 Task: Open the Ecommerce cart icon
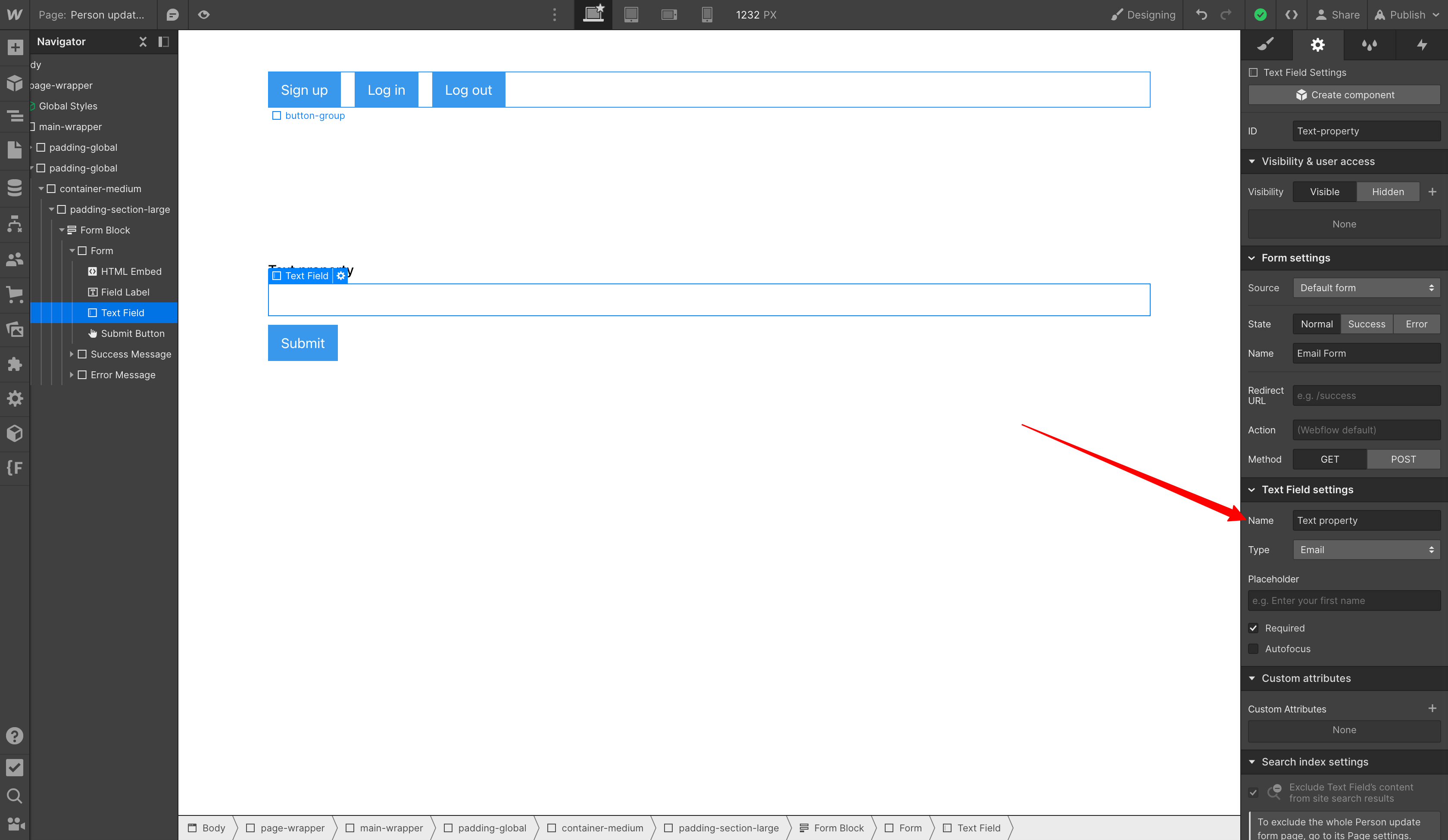(x=15, y=295)
